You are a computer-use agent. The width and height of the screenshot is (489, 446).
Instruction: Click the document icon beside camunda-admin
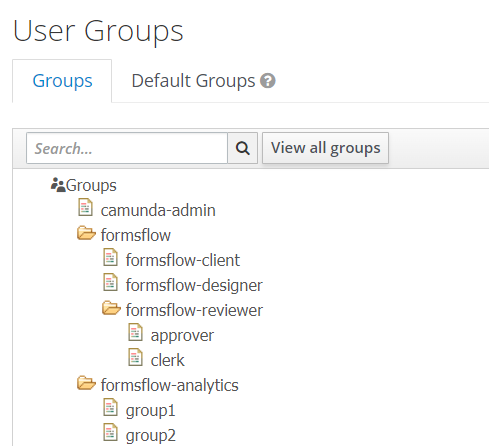(85, 208)
